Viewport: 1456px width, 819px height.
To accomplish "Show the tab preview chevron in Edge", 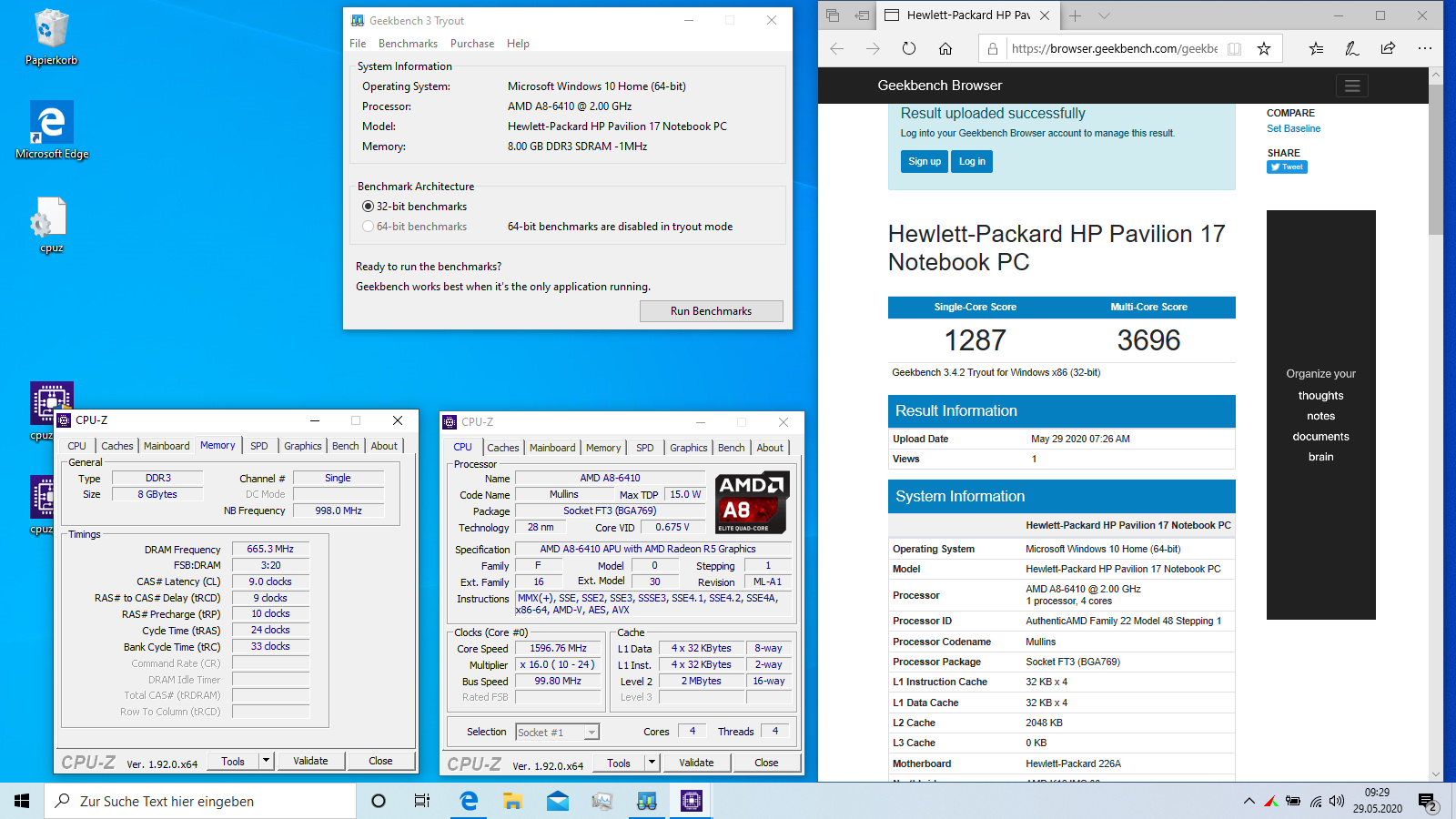I will pos(1104,15).
